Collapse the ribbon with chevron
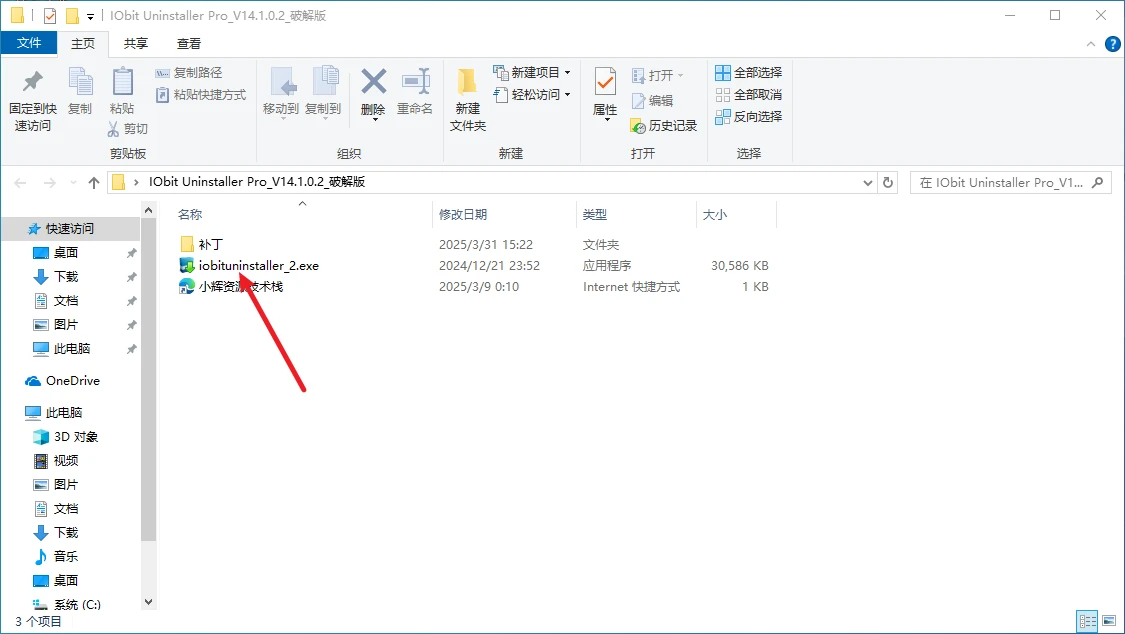 (x=1091, y=44)
